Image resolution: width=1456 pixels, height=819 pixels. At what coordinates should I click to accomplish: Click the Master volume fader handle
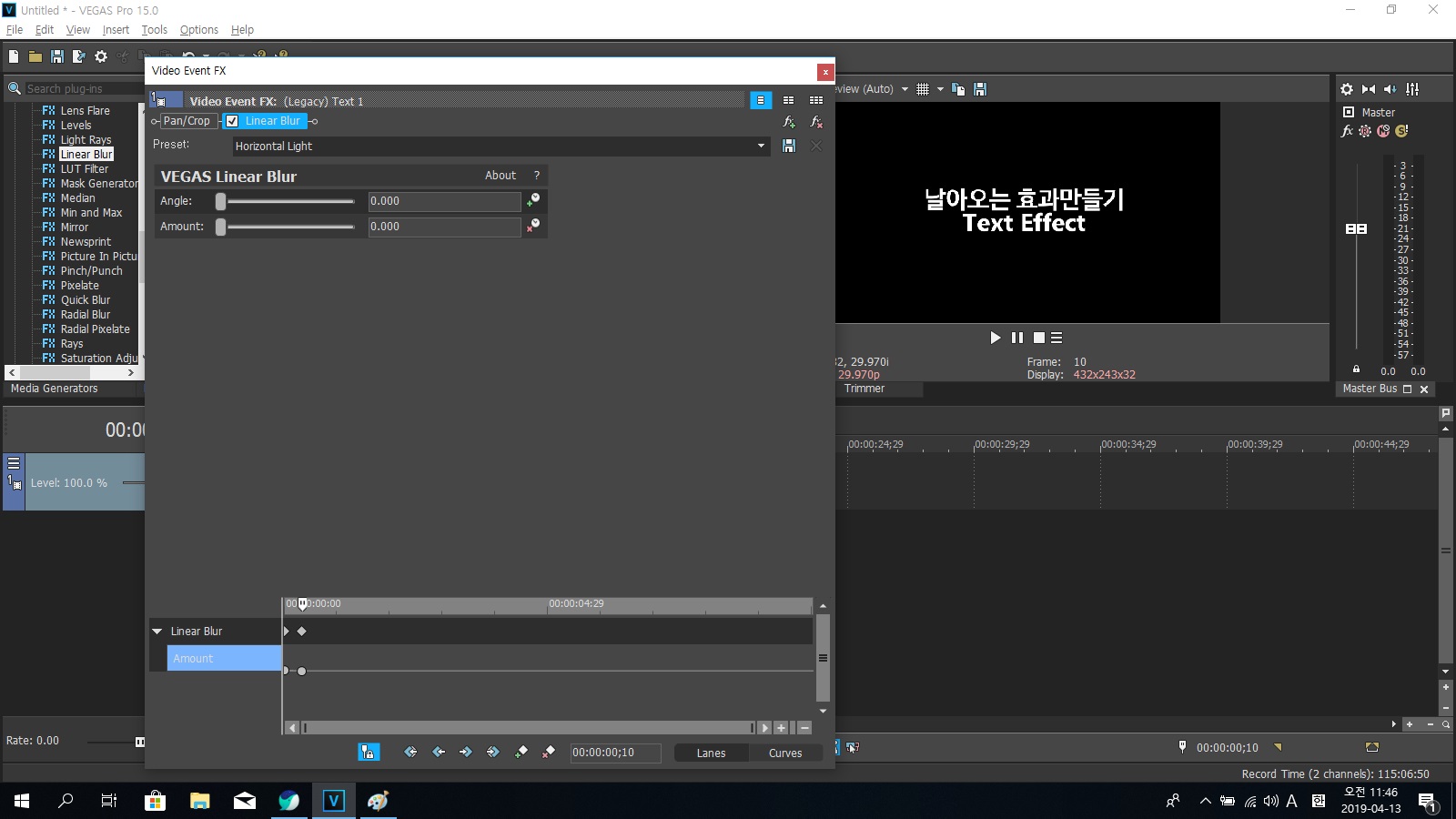tap(1356, 229)
